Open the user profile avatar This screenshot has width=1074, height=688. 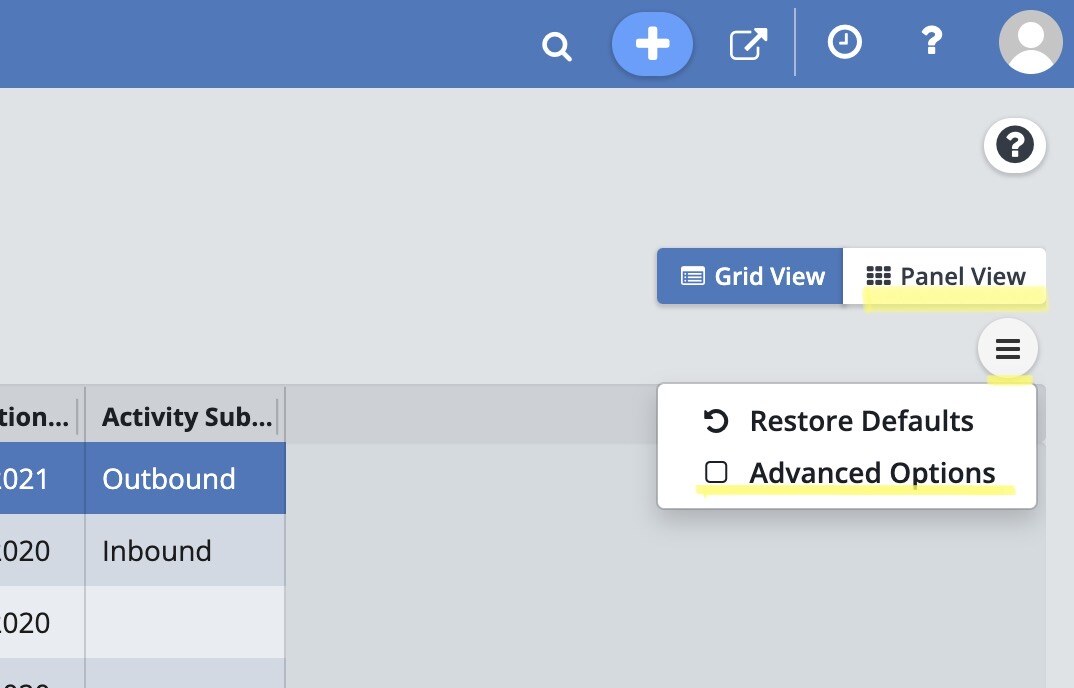[x=1030, y=42]
